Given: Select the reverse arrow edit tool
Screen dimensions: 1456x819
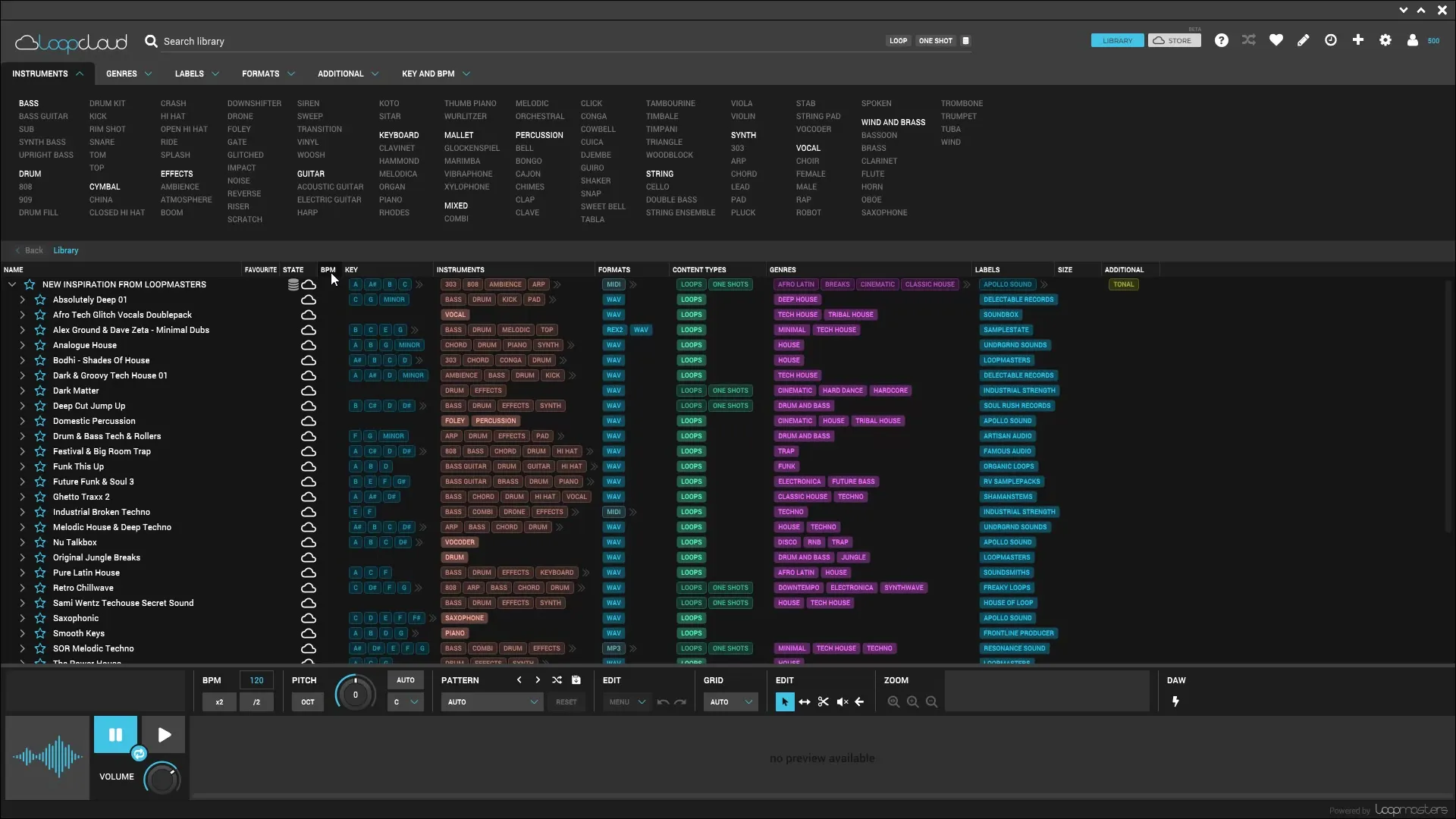Looking at the screenshot, I should (859, 702).
